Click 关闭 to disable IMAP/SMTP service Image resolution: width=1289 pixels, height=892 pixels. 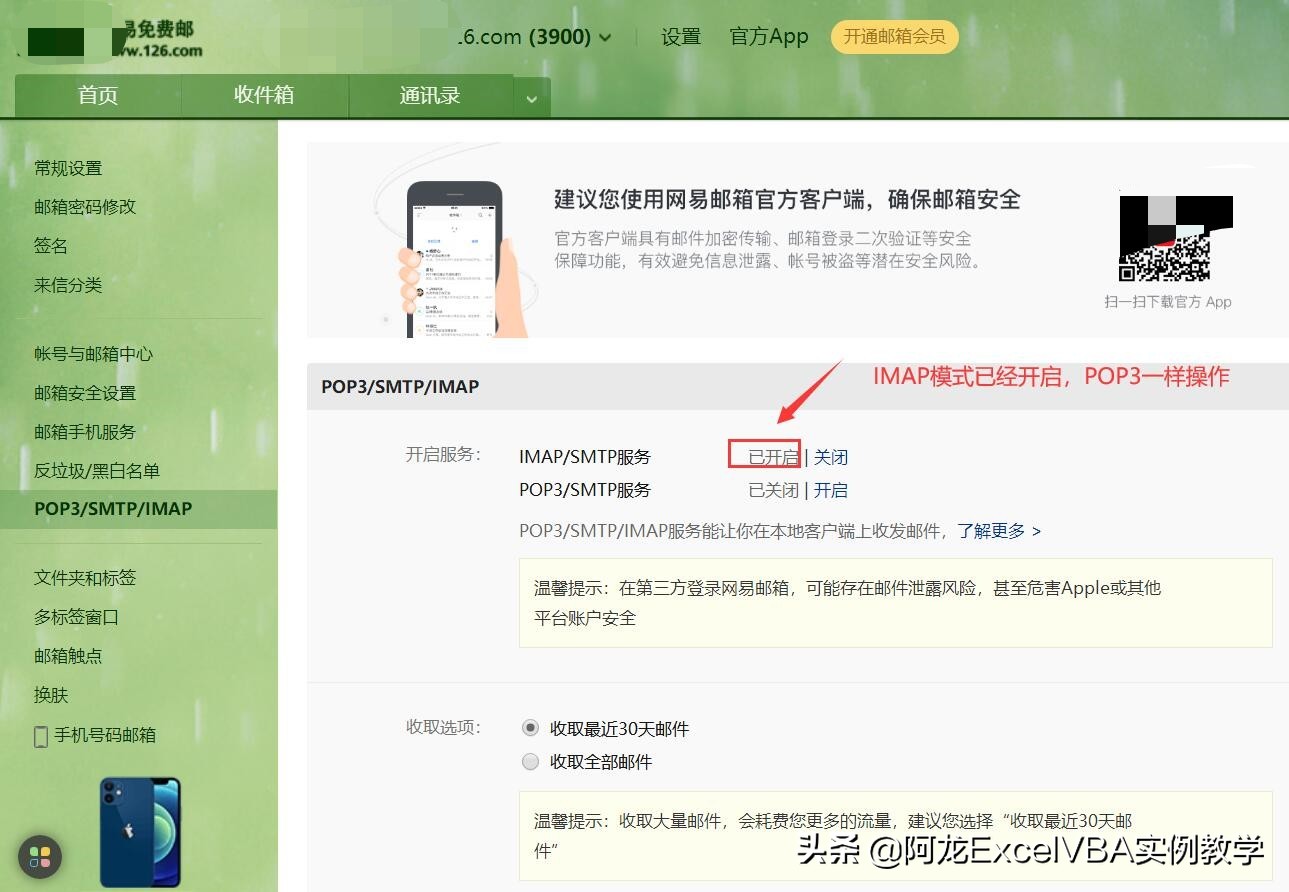click(x=831, y=456)
